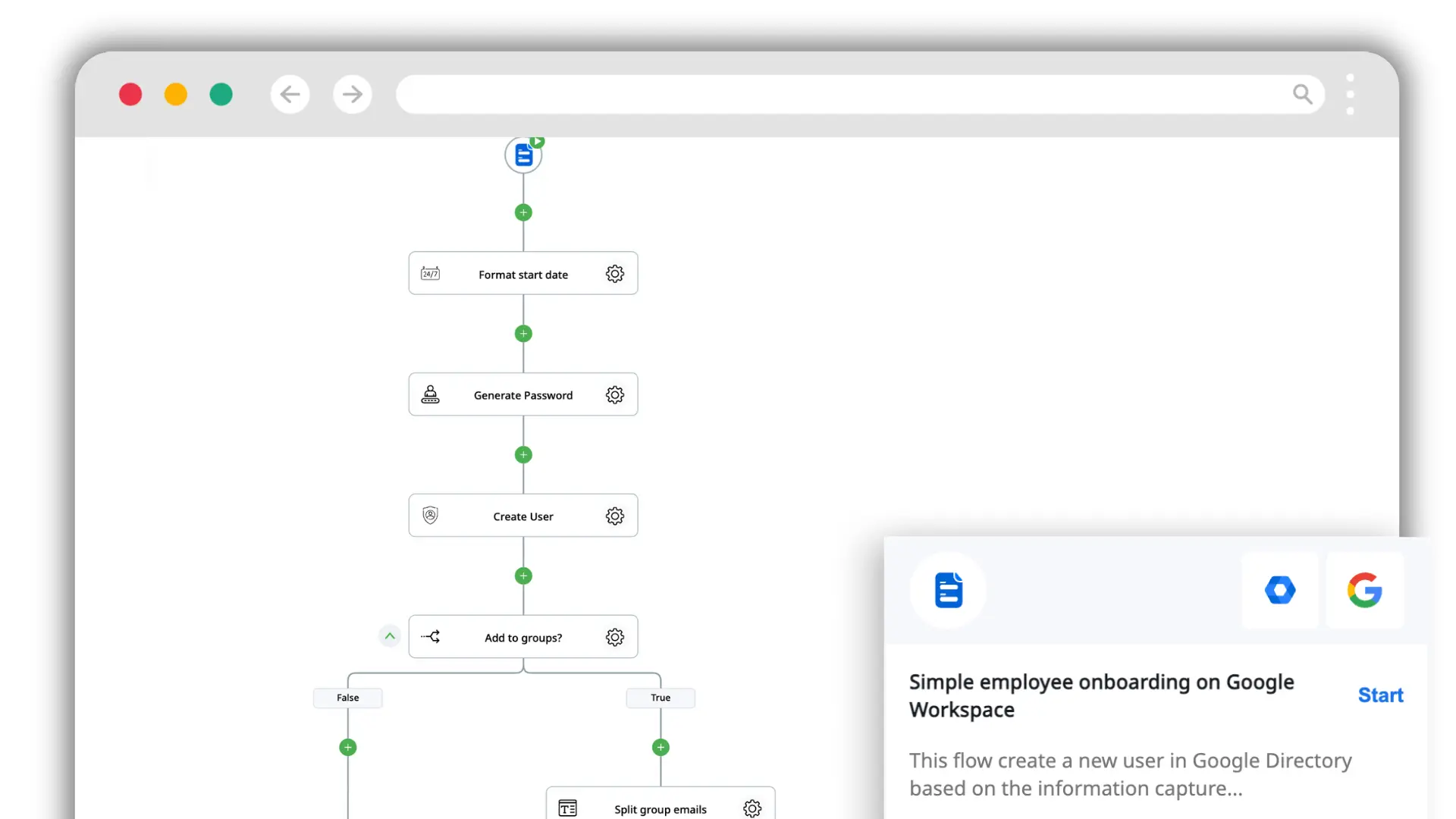Click the Google logo on template card

[1365, 590]
